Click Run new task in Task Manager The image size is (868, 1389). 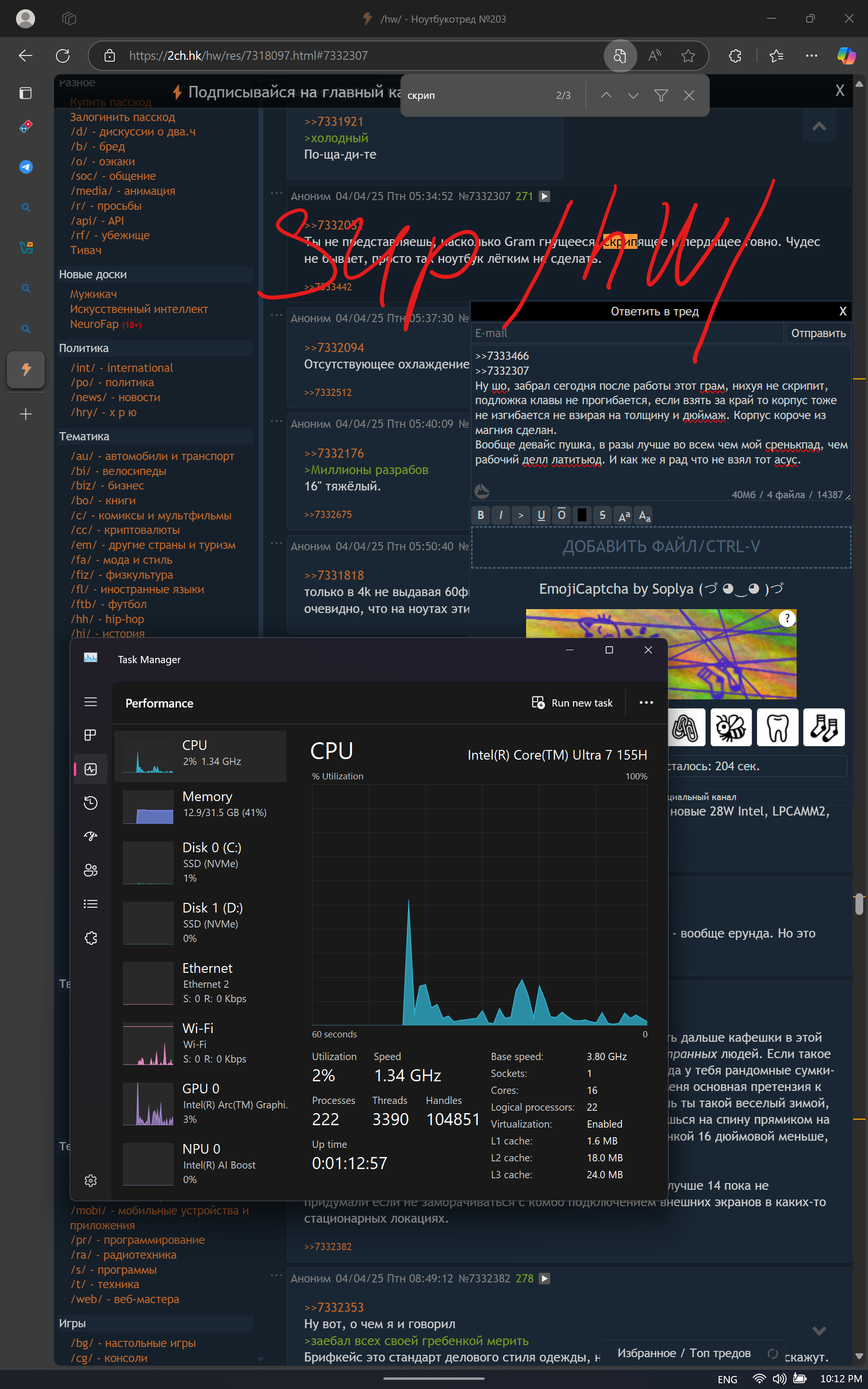[x=572, y=703]
